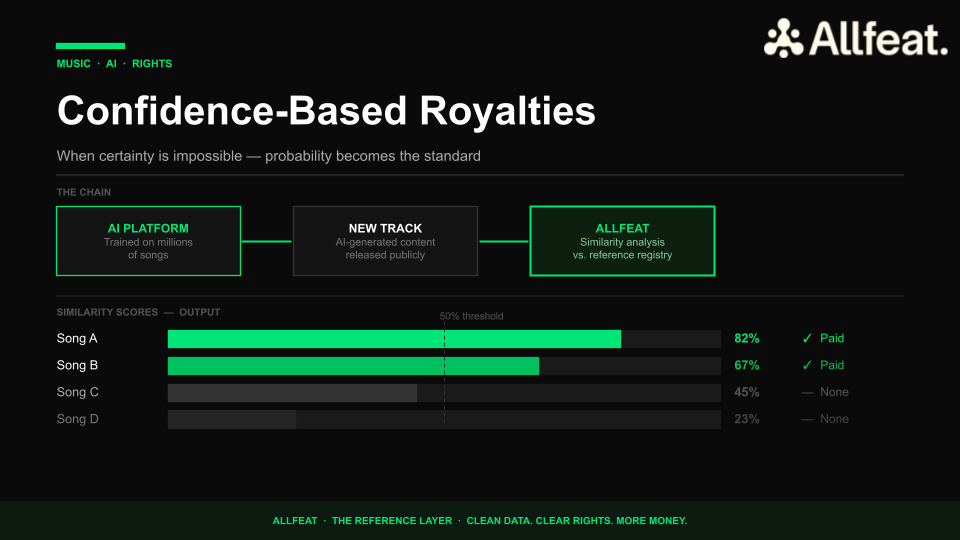Click the Song B 67% similarity bar
This screenshot has width=960, height=540.
tap(353, 366)
